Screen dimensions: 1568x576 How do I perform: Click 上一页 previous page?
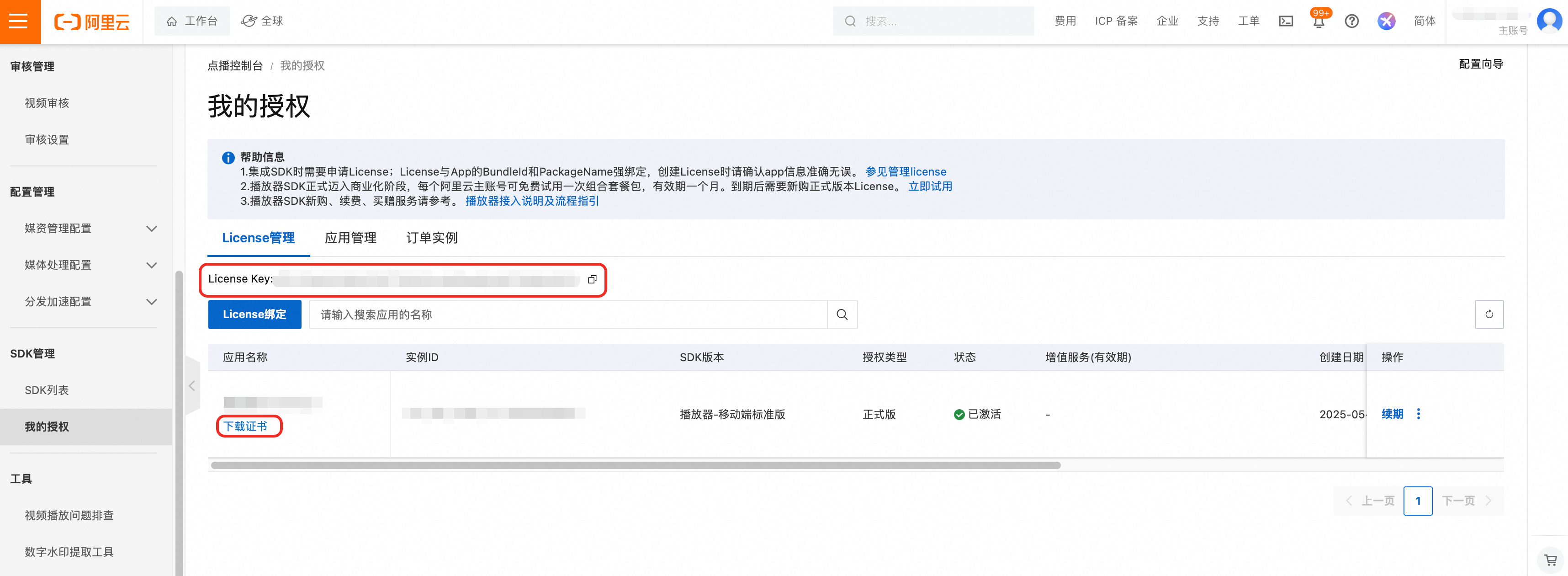(1370, 501)
